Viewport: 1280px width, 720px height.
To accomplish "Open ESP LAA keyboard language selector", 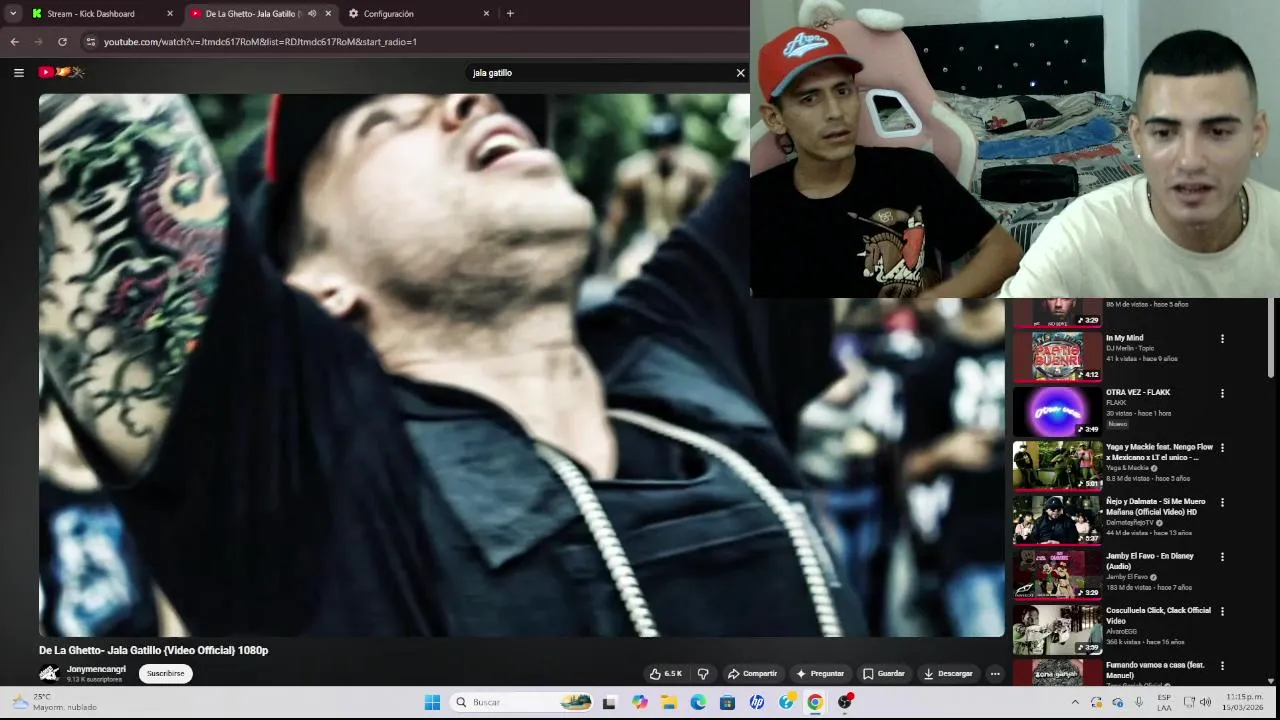I will [x=1164, y=702].
